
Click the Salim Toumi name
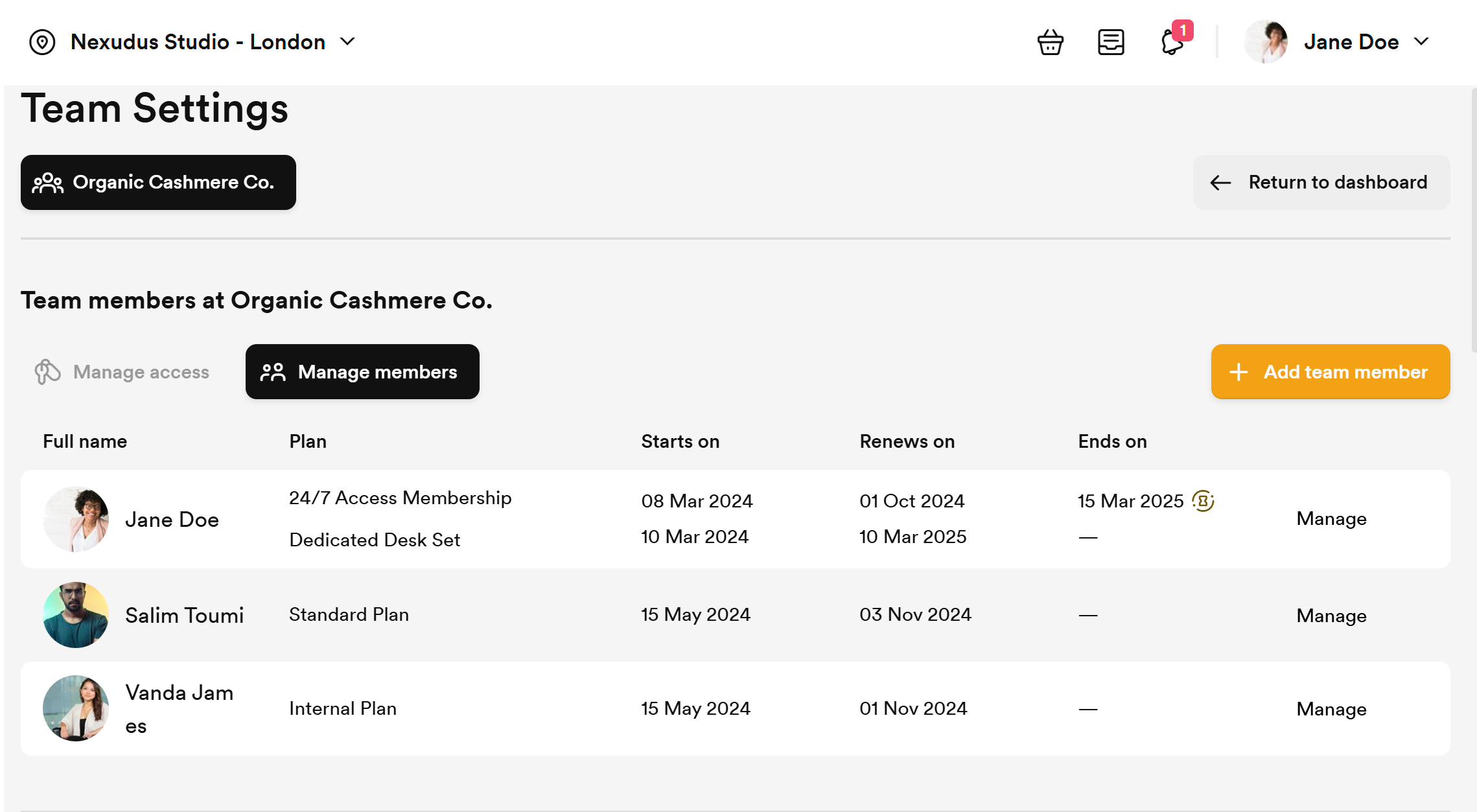[185, 616]
